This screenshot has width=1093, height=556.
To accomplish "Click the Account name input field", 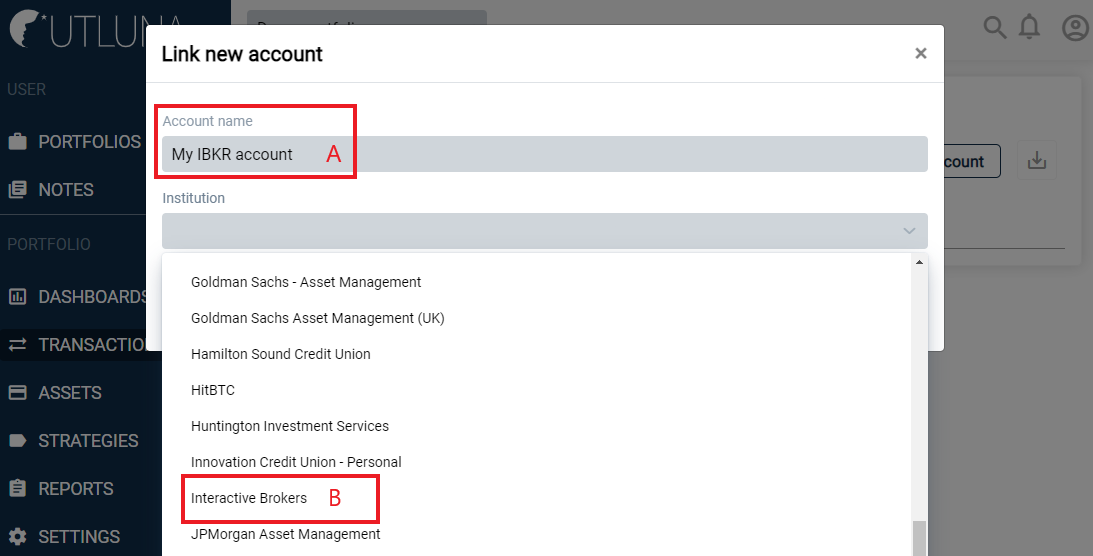I will [x=544, y=154].
